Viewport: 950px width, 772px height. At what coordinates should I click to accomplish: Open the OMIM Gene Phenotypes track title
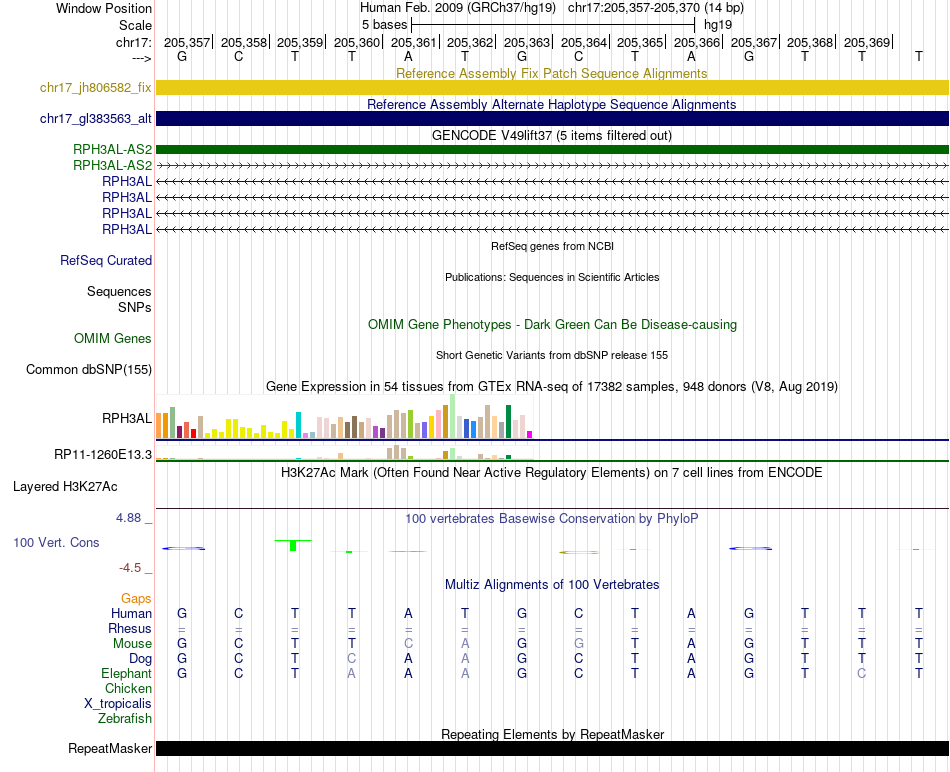coord(552,324)
